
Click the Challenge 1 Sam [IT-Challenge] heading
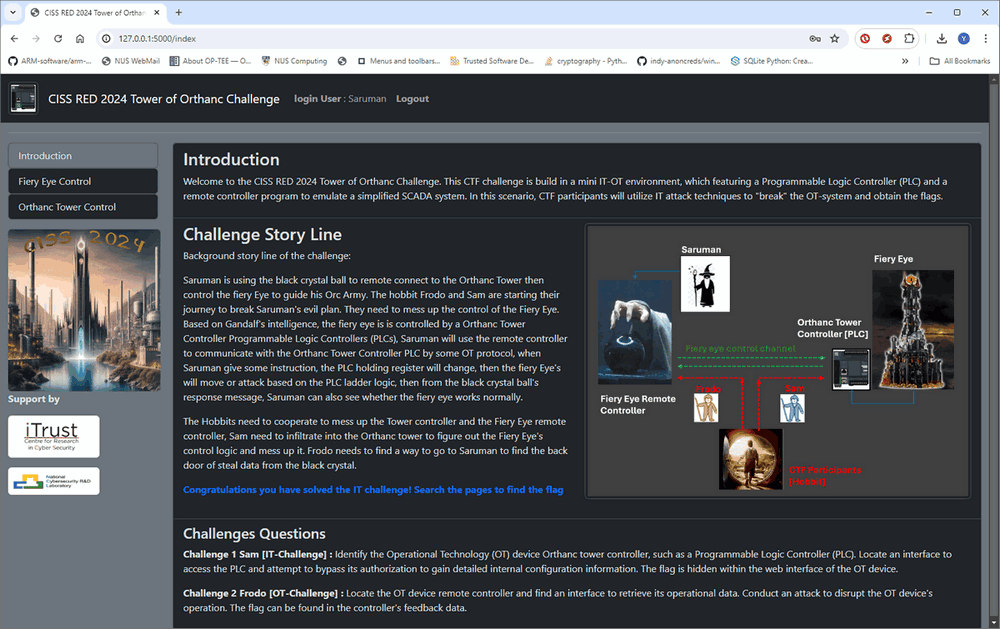[x=256, y=554]
